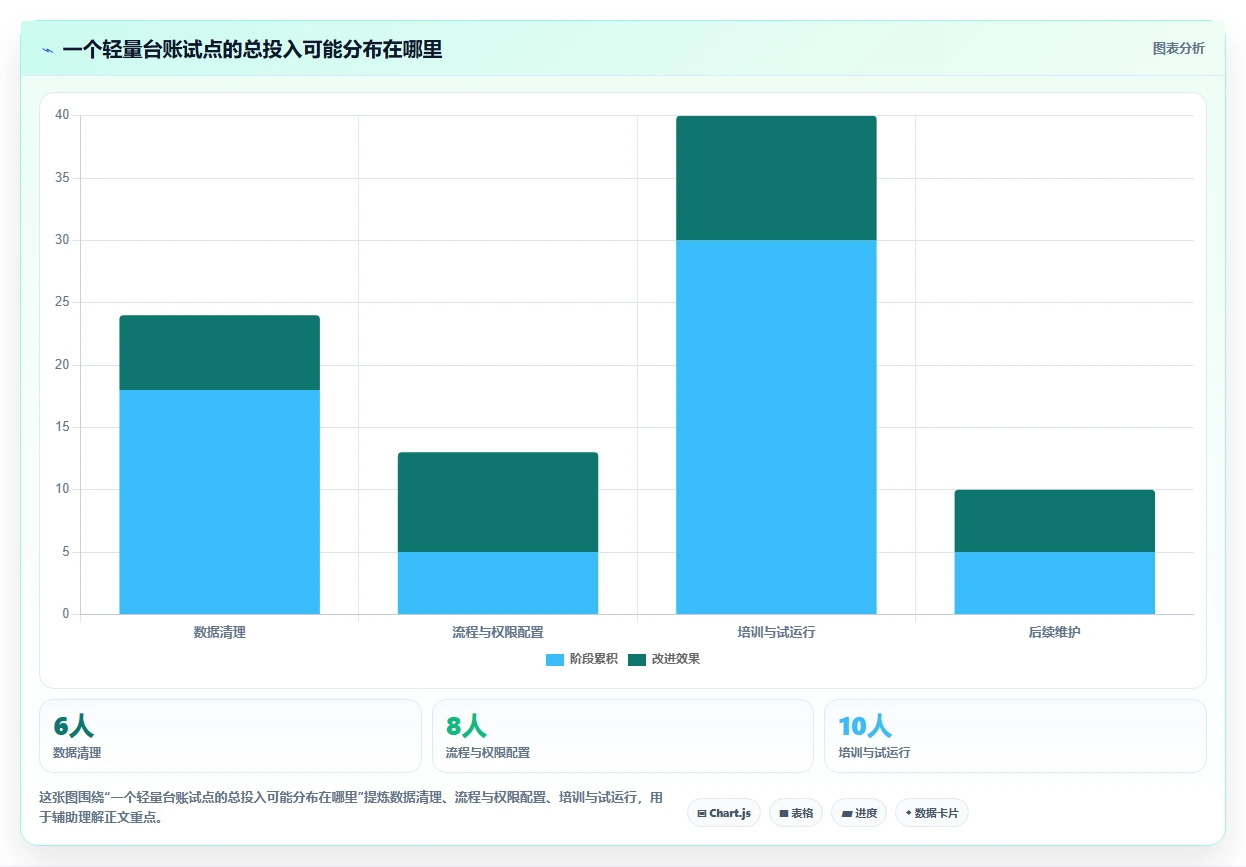This screenshot has width=1246, height=867.
Task: Click the lightning icon beside the title
Action: (x=48, y=50)
